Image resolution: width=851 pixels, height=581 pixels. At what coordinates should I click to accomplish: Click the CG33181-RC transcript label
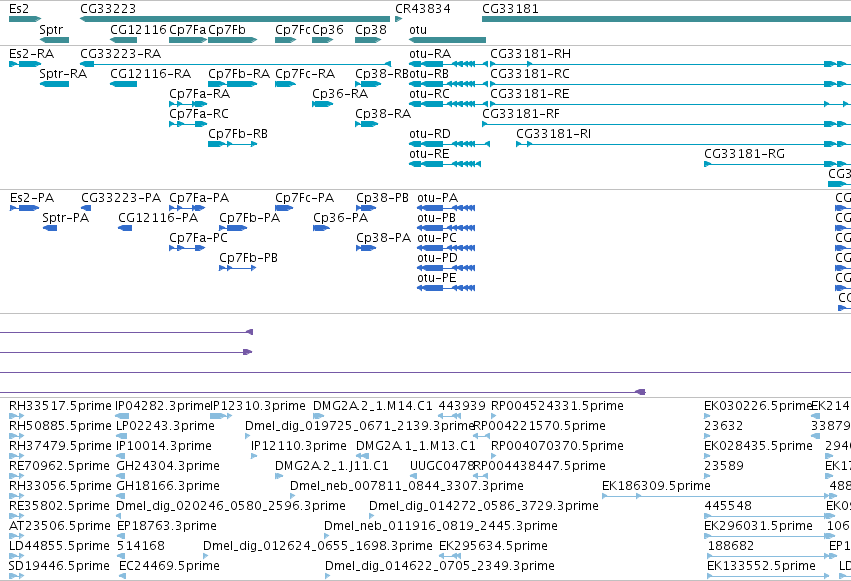tap(530, 74)
